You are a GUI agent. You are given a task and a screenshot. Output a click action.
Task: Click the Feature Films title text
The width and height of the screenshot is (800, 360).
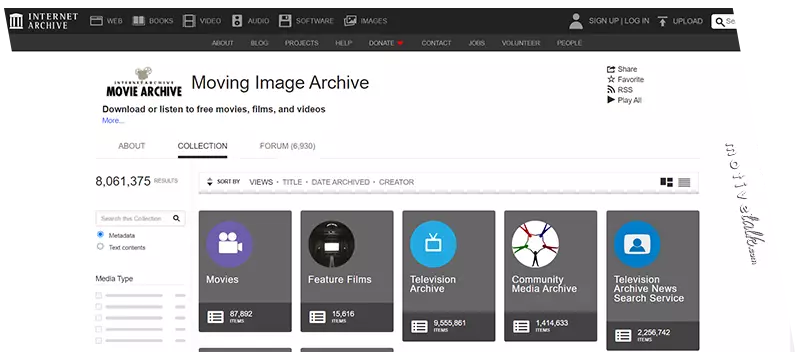coord(340,279)
